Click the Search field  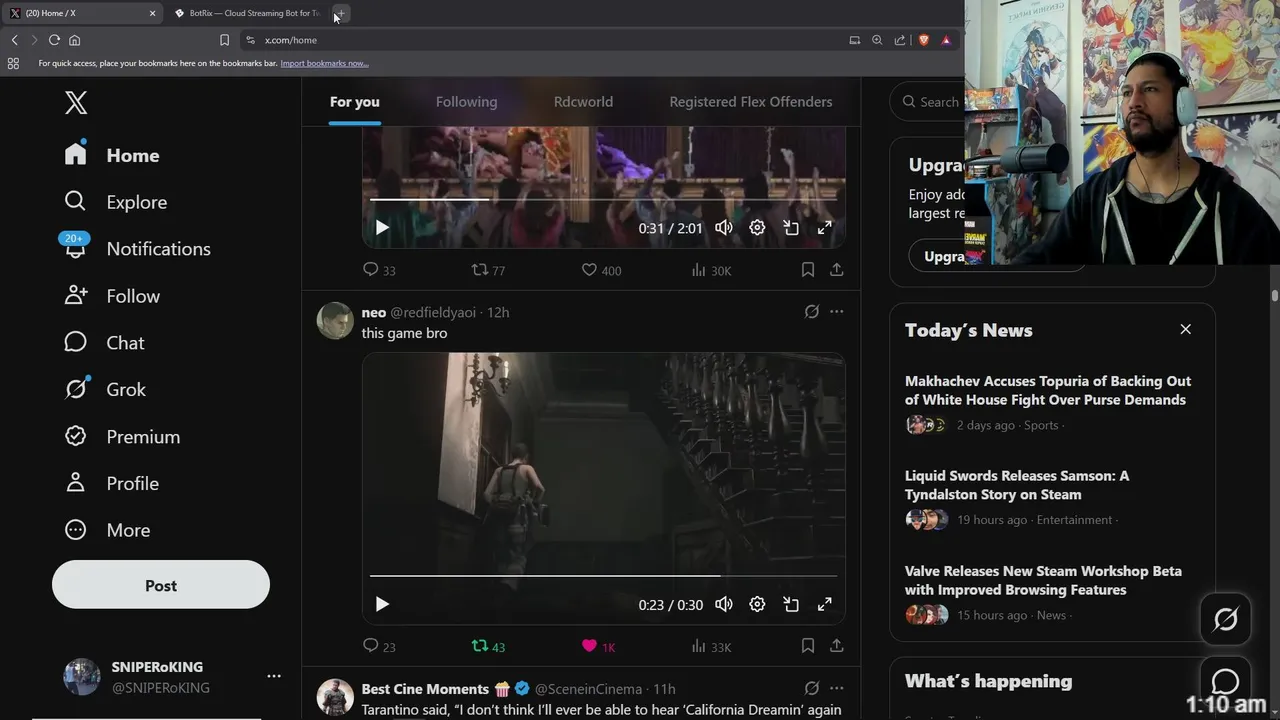point(928,102)
